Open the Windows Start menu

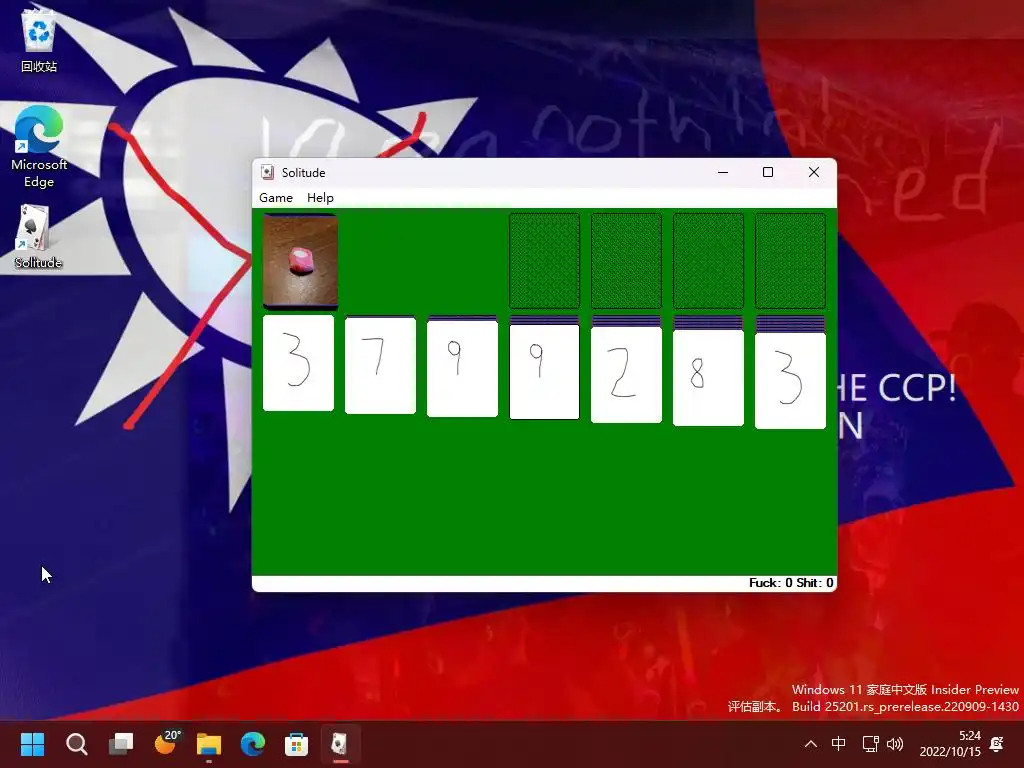pyautogui.click(x=32, y=744)
